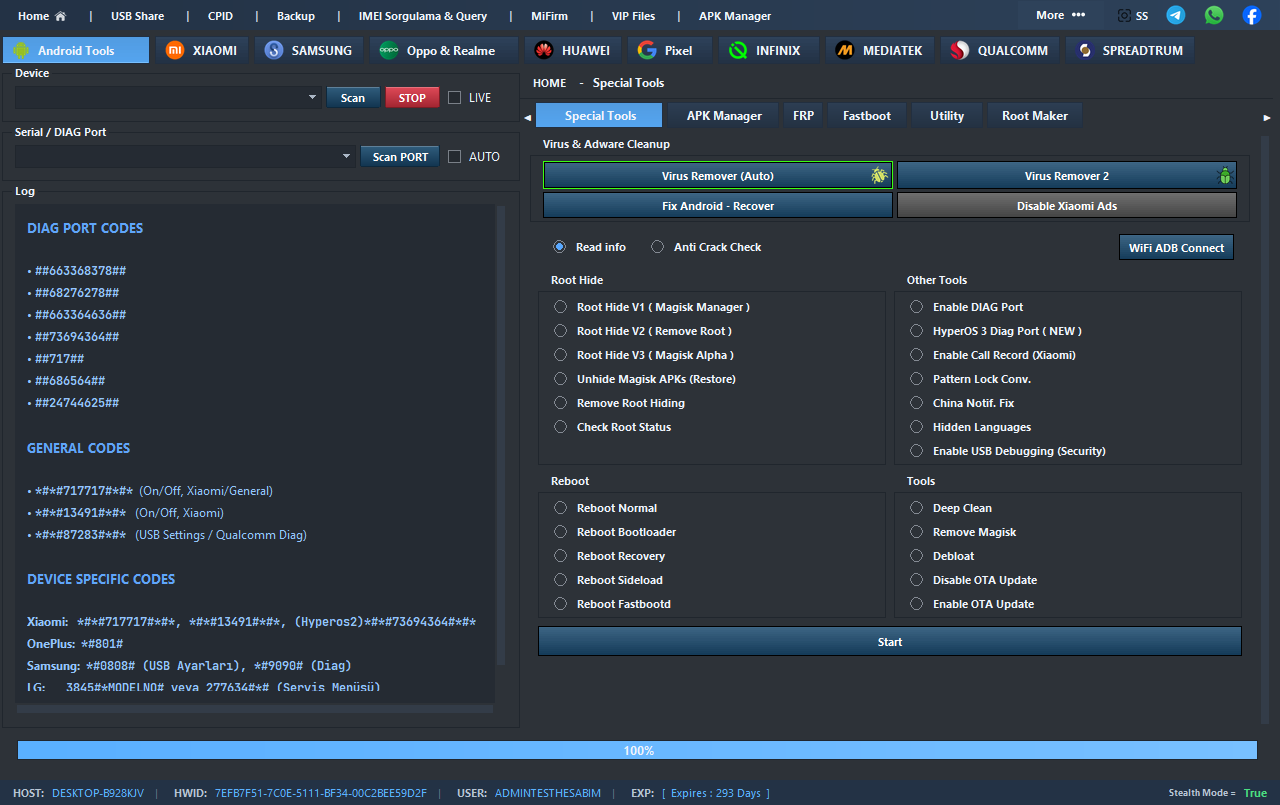Open the Telegram icon link

coord(1176,15)
